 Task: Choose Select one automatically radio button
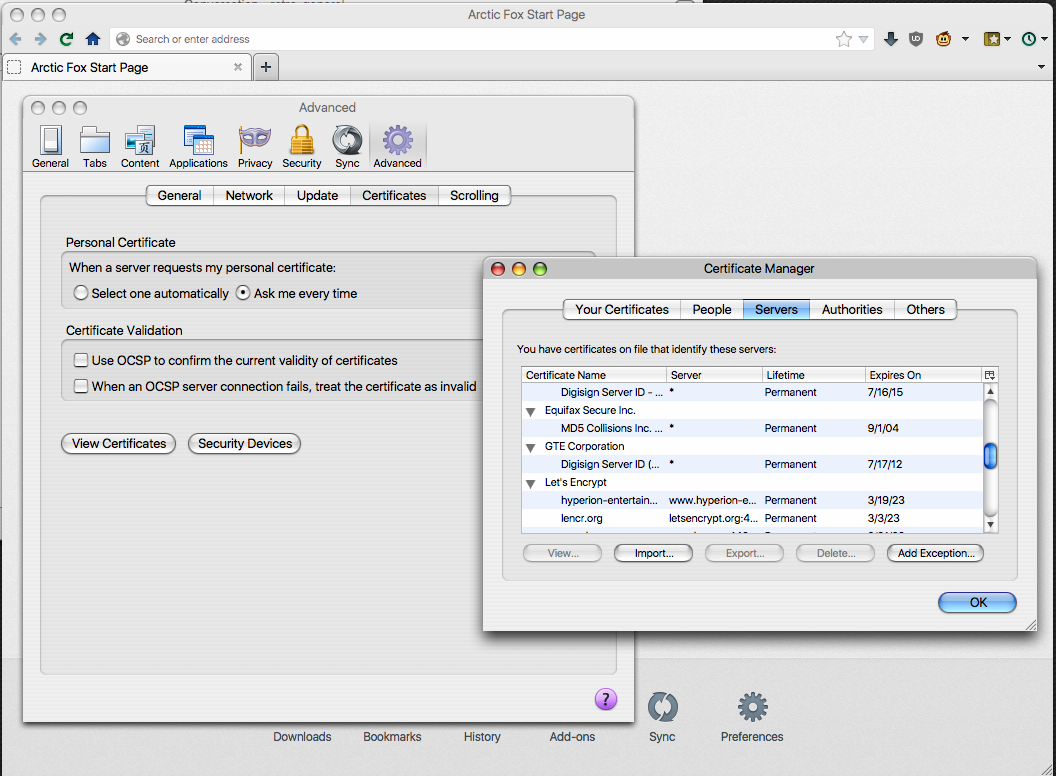point(81,293)
